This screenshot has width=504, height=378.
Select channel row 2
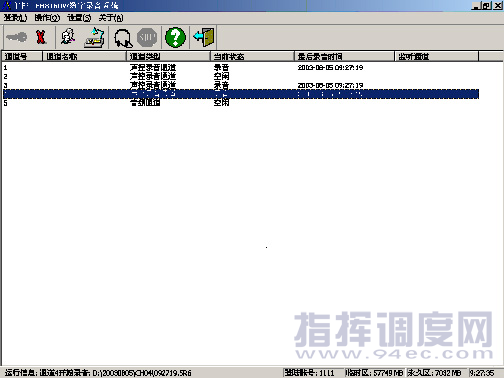pyautogui.click(x=241, y=76)
